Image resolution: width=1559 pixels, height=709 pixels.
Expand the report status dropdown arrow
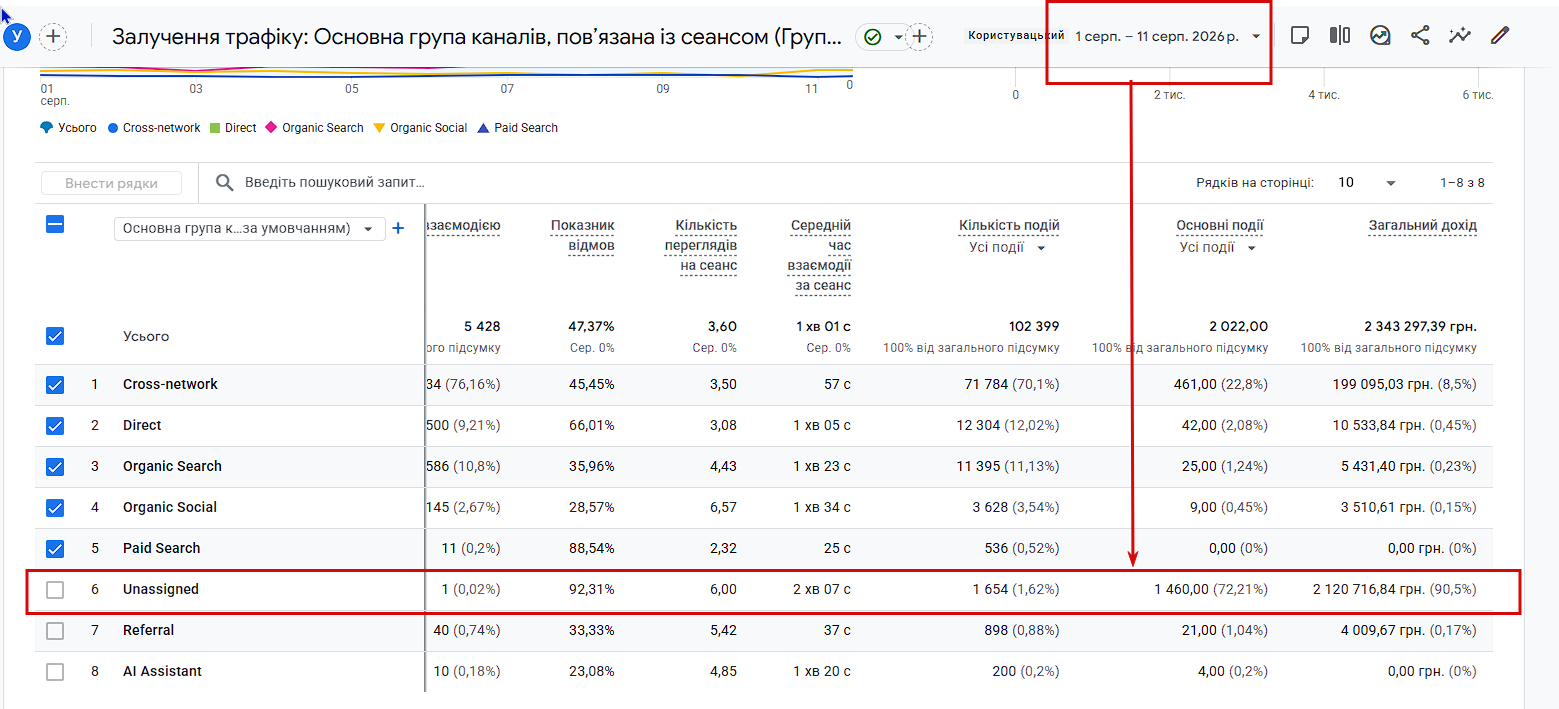click(x=898, y=37)
